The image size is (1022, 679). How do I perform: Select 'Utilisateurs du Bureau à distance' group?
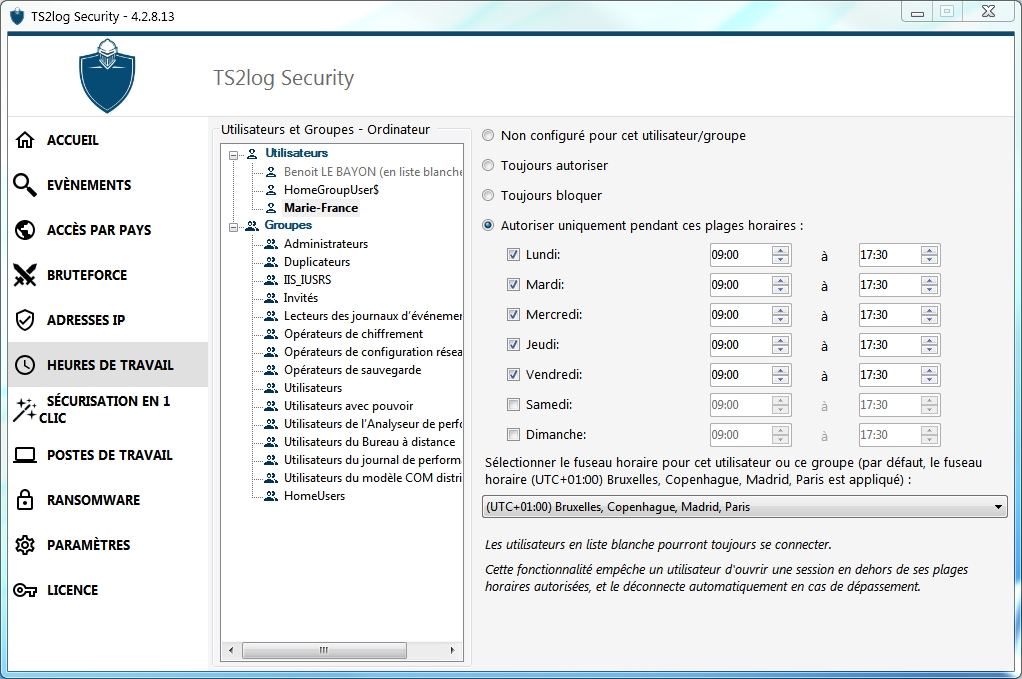[370, 442]
